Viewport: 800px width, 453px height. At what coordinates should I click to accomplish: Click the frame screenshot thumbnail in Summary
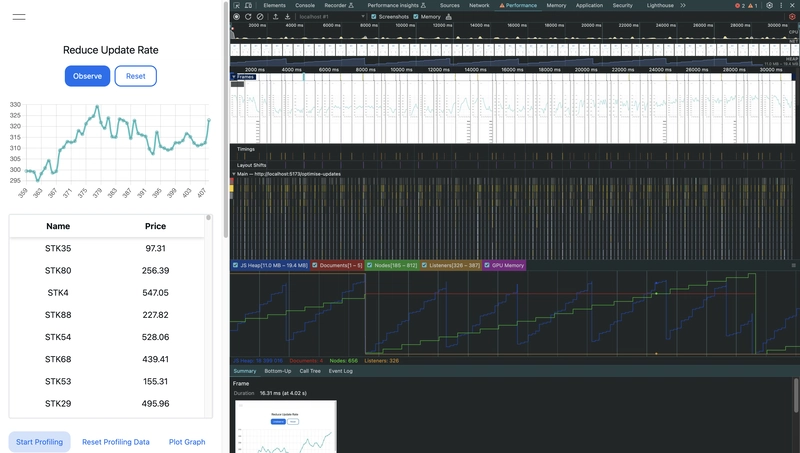point(285,427)
